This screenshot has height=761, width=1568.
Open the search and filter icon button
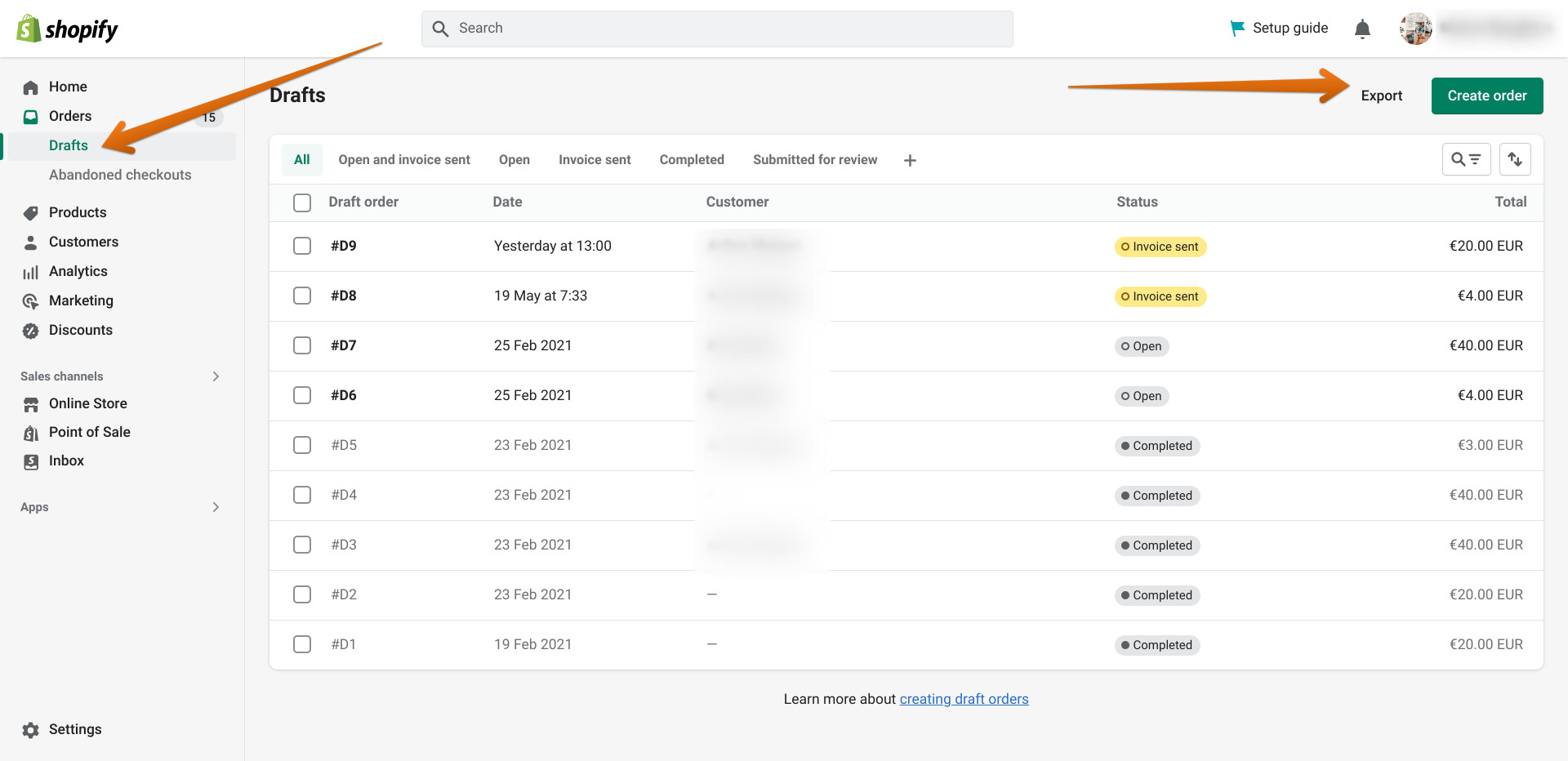[1466, 159]
